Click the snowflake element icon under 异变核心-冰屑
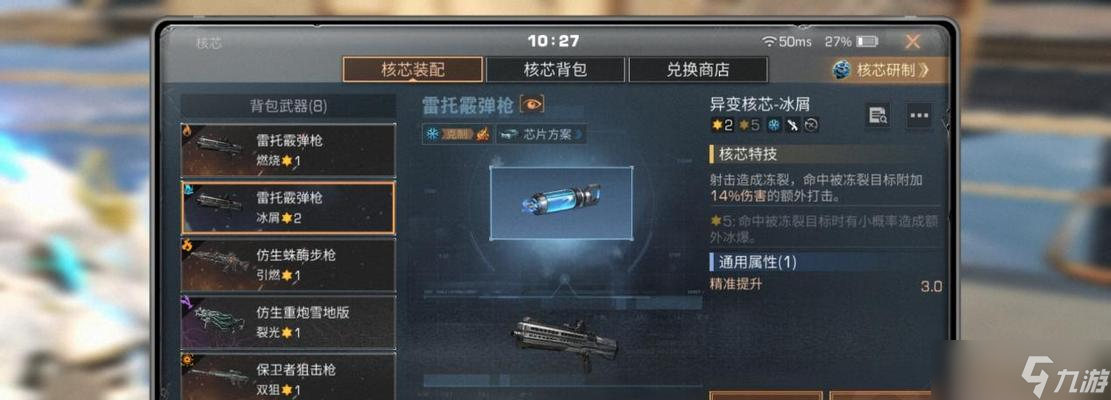The width and height of the screenshot is (1111, 400). click(x=774, y=125)
